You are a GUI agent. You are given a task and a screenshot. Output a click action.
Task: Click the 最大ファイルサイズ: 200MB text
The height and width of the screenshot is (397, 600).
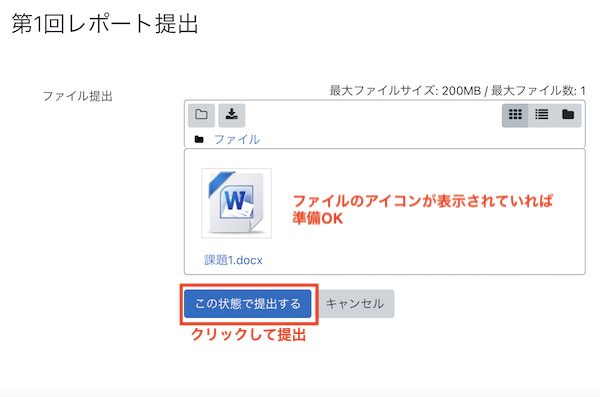pos(405,91)
